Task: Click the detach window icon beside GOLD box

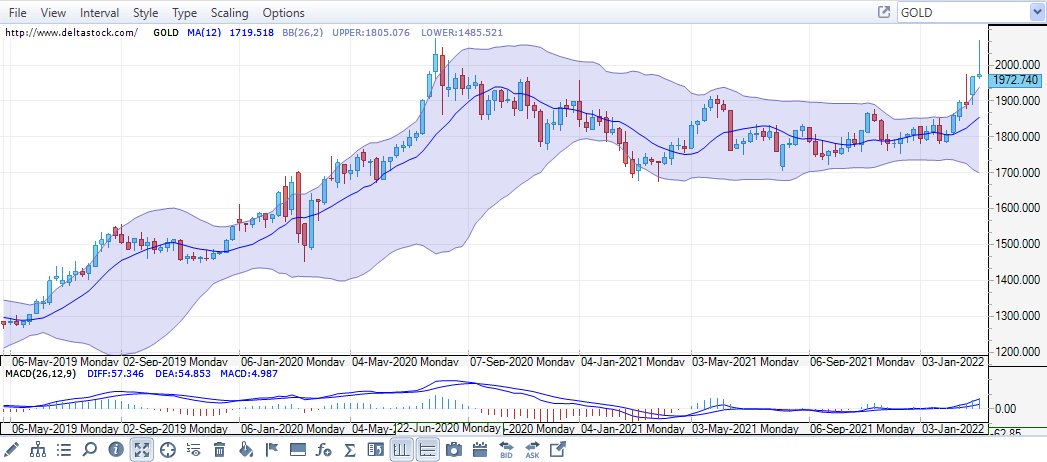Action: click(x=883, y=12)
